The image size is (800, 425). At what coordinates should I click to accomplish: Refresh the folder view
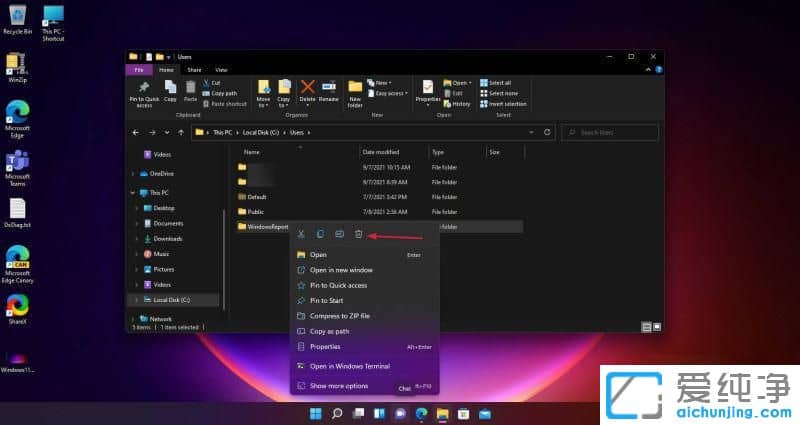coord(547,133)
